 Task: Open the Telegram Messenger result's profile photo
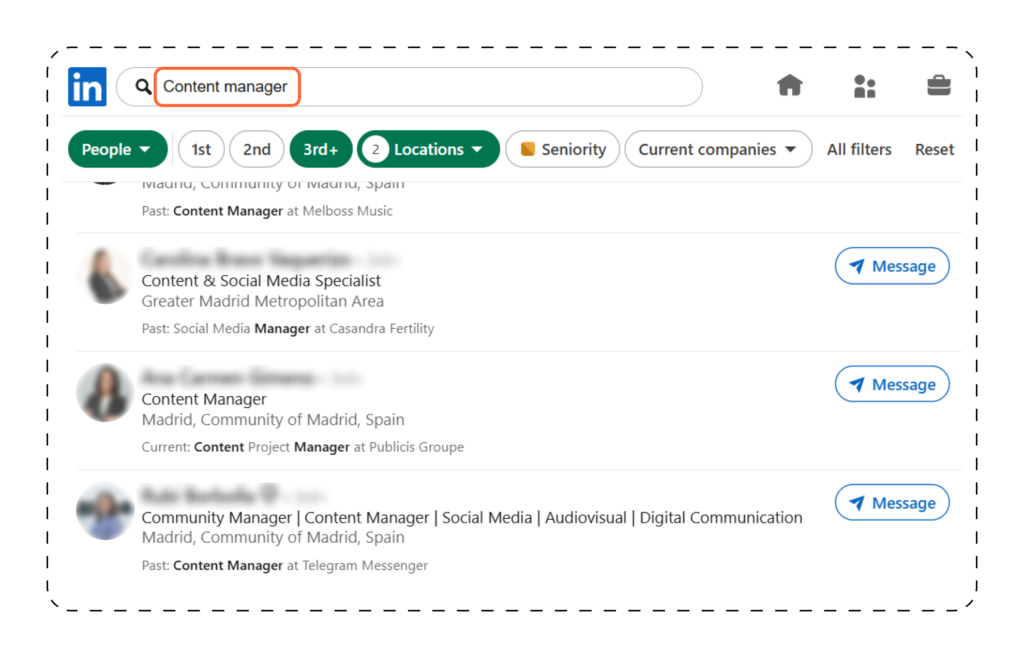click(105, 511)
